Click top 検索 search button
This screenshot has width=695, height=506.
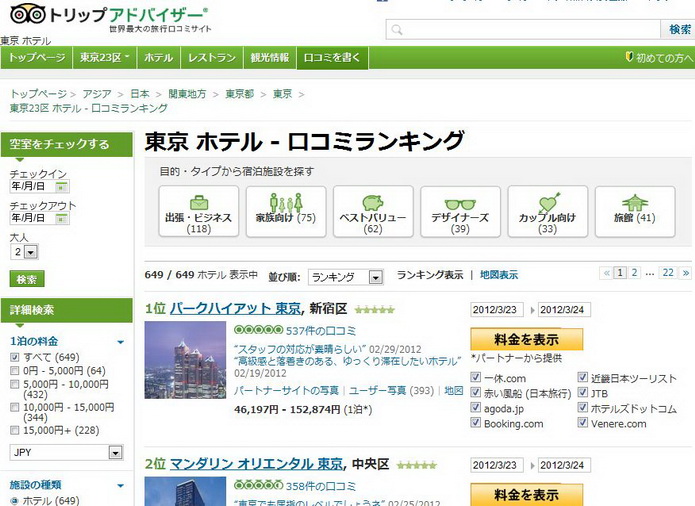click(679, 30)
